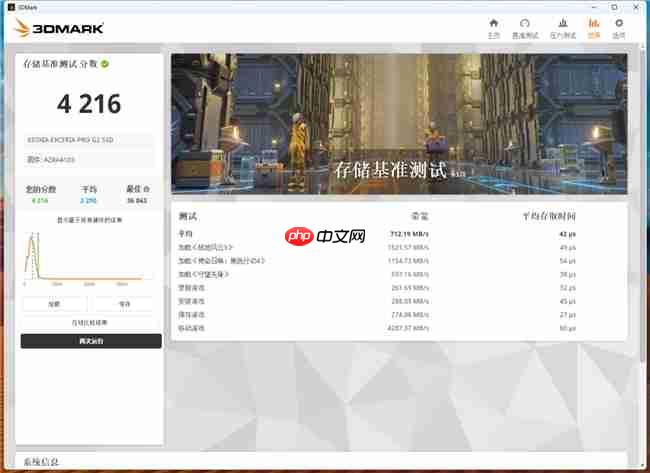Click the 加载 (Load) button
This screenshot has height=473, width=650.
click(x=54, y=304)
